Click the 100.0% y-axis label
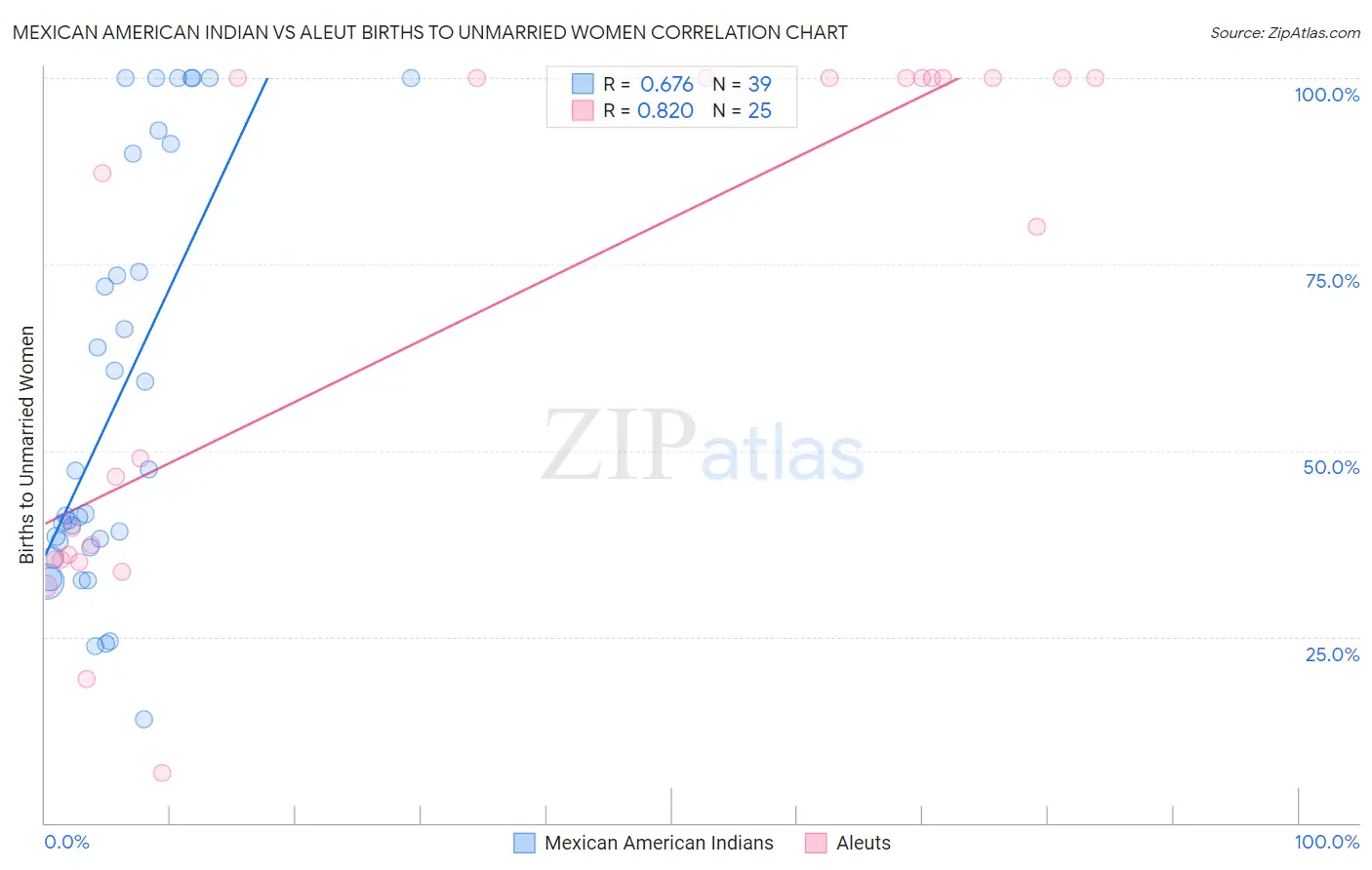The width and height of the screenshot is (1372, 870). coord(1326,95)
